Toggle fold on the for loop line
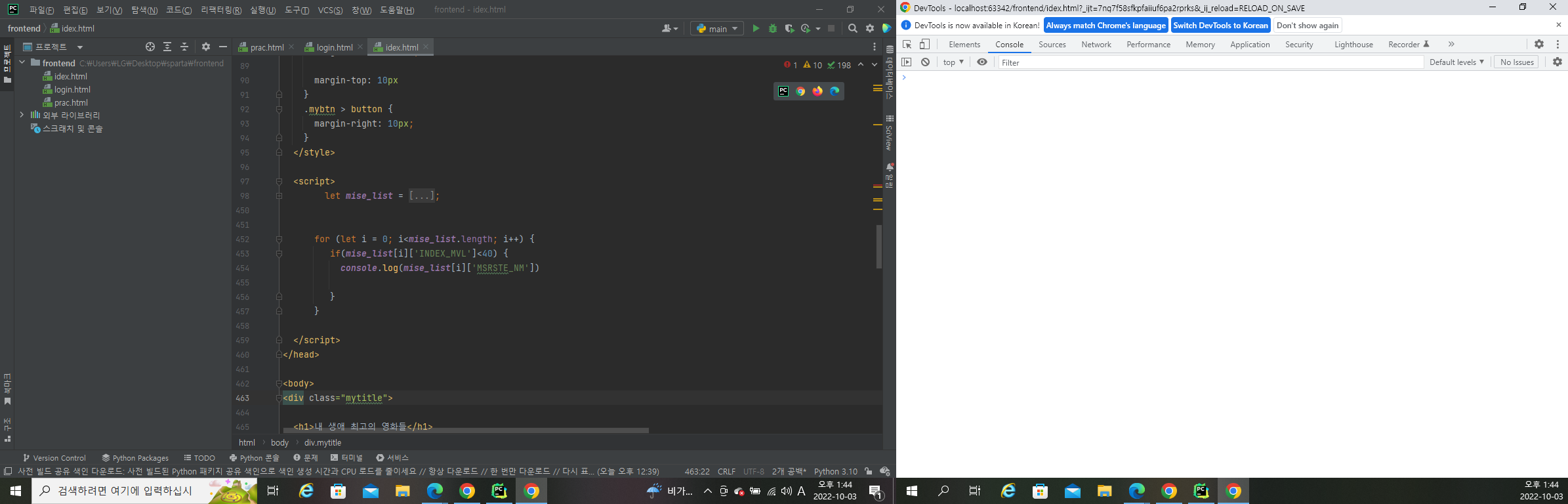 coord(279,239)
